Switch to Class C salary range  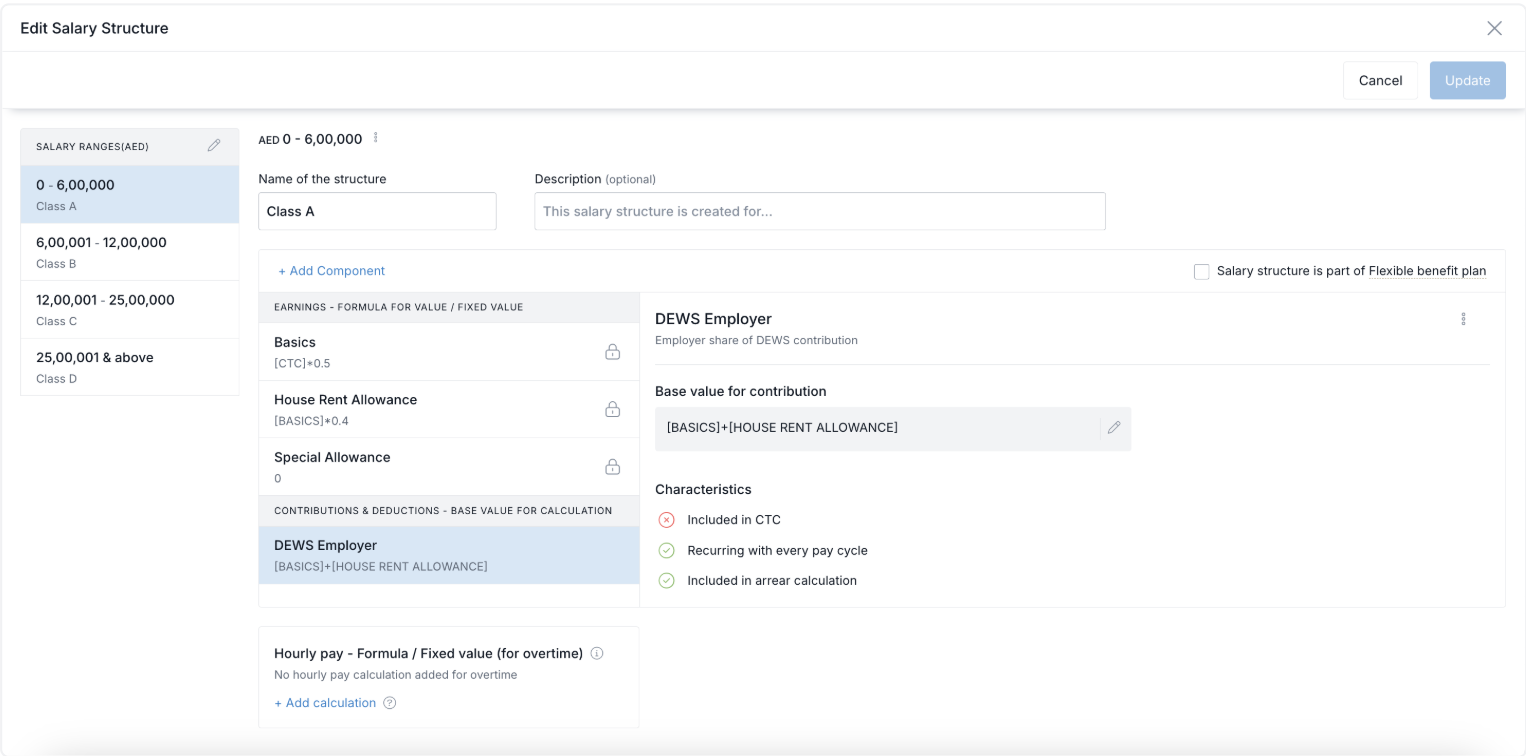(130, 309)
